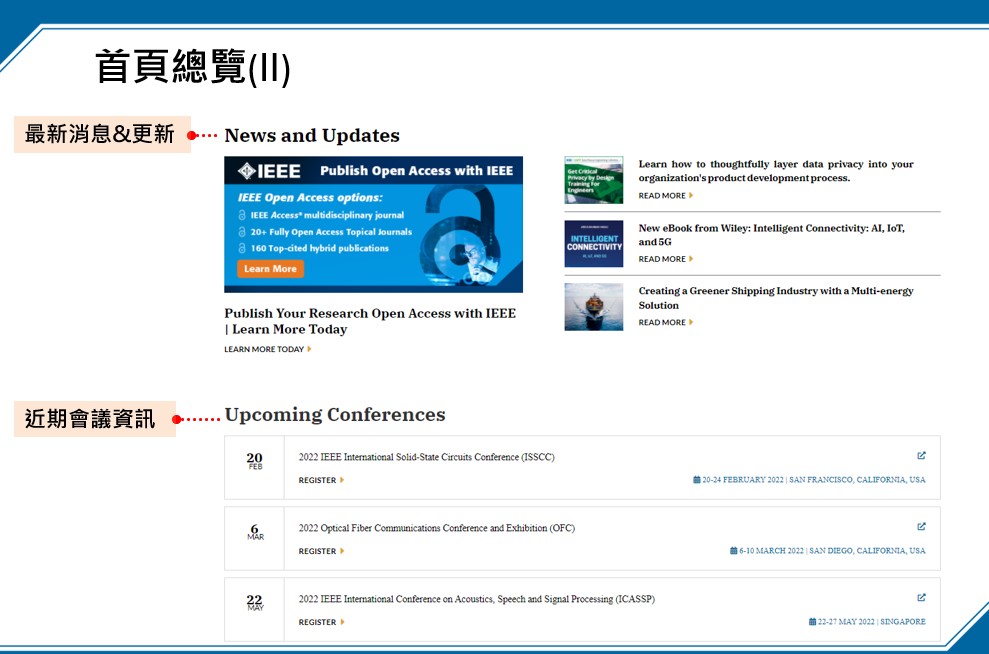Open external link icon for ISSCC conference
Viewport: 989px width, 654px height.
click(x=922, y=455)
